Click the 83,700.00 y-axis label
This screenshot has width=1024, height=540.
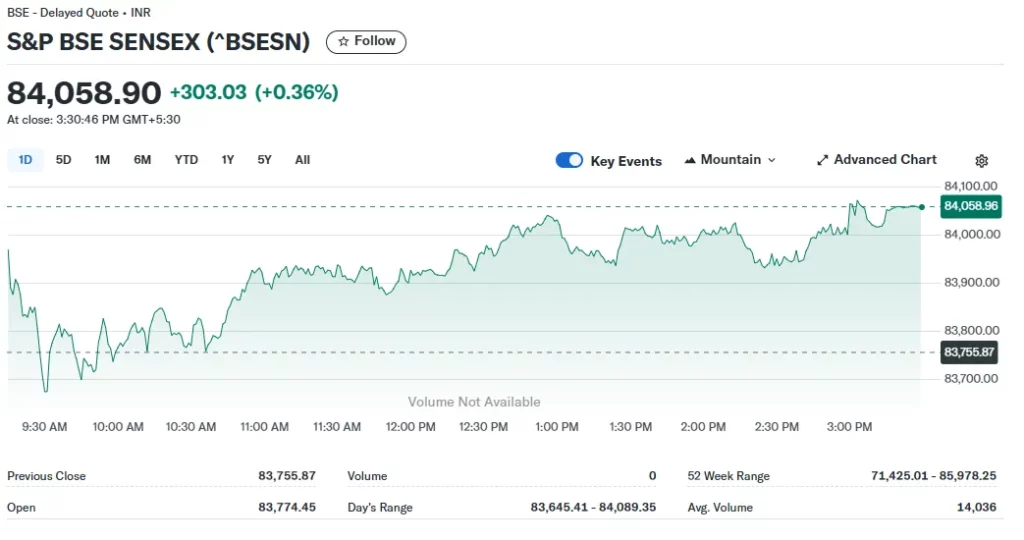(x=971, y=379)
